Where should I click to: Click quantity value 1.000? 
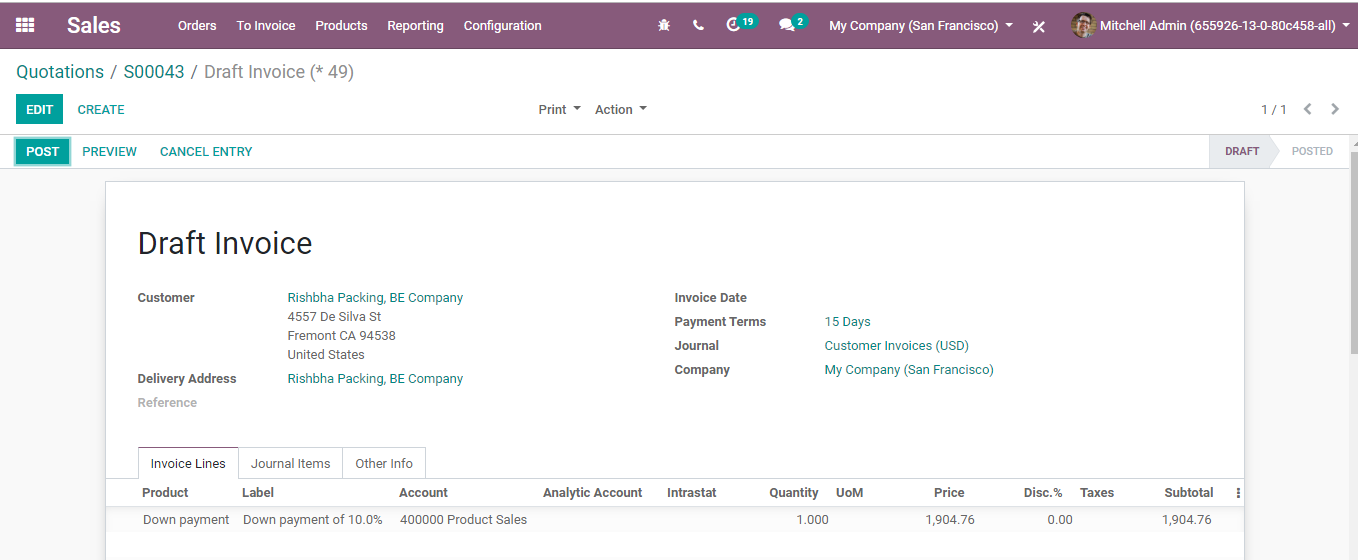812,520
